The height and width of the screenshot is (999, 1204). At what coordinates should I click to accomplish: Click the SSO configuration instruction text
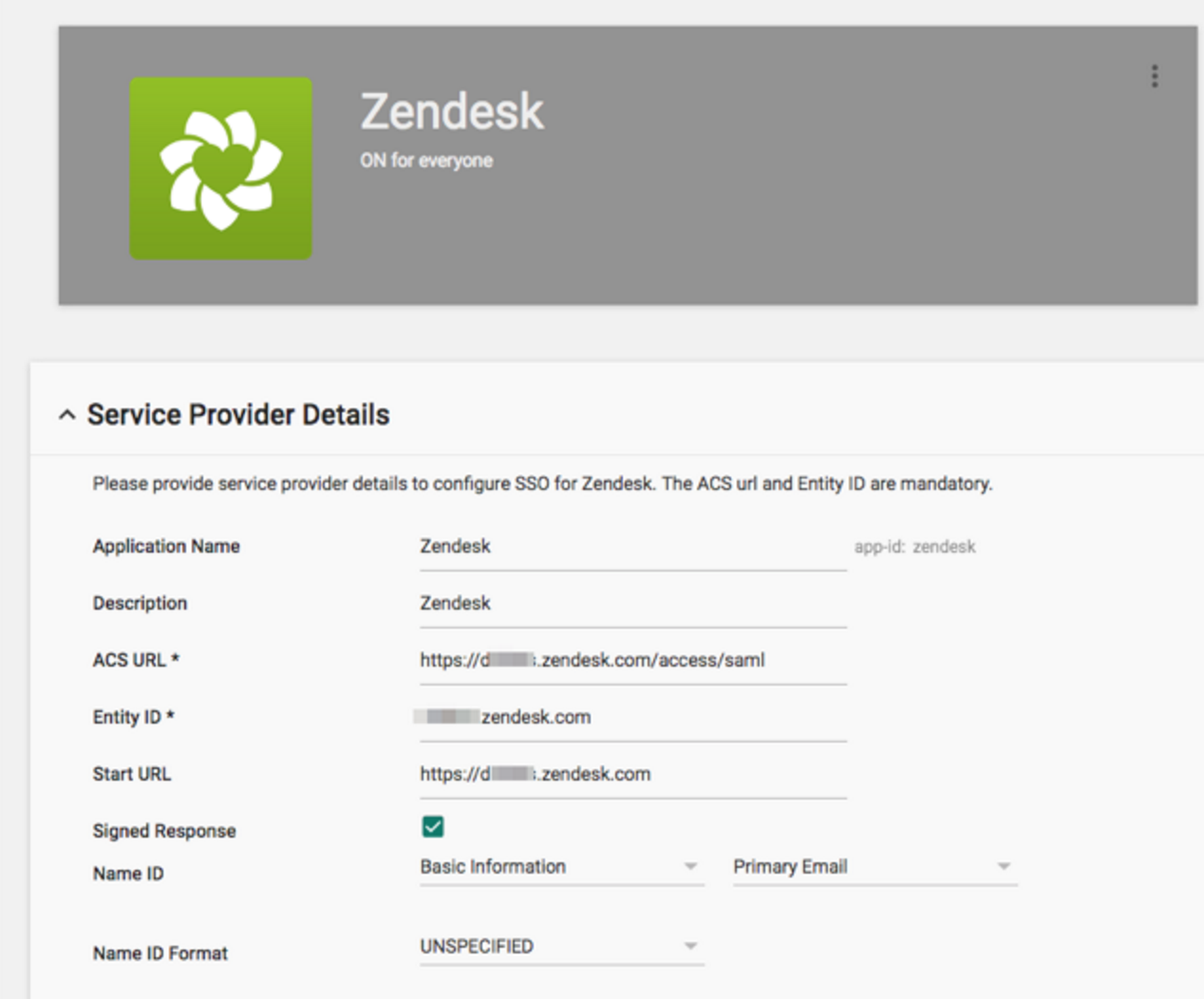(542, 483)
